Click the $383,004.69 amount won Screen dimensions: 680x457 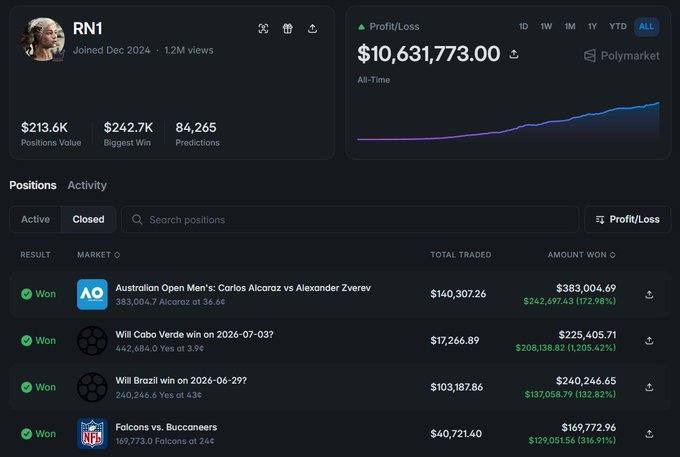586,288
